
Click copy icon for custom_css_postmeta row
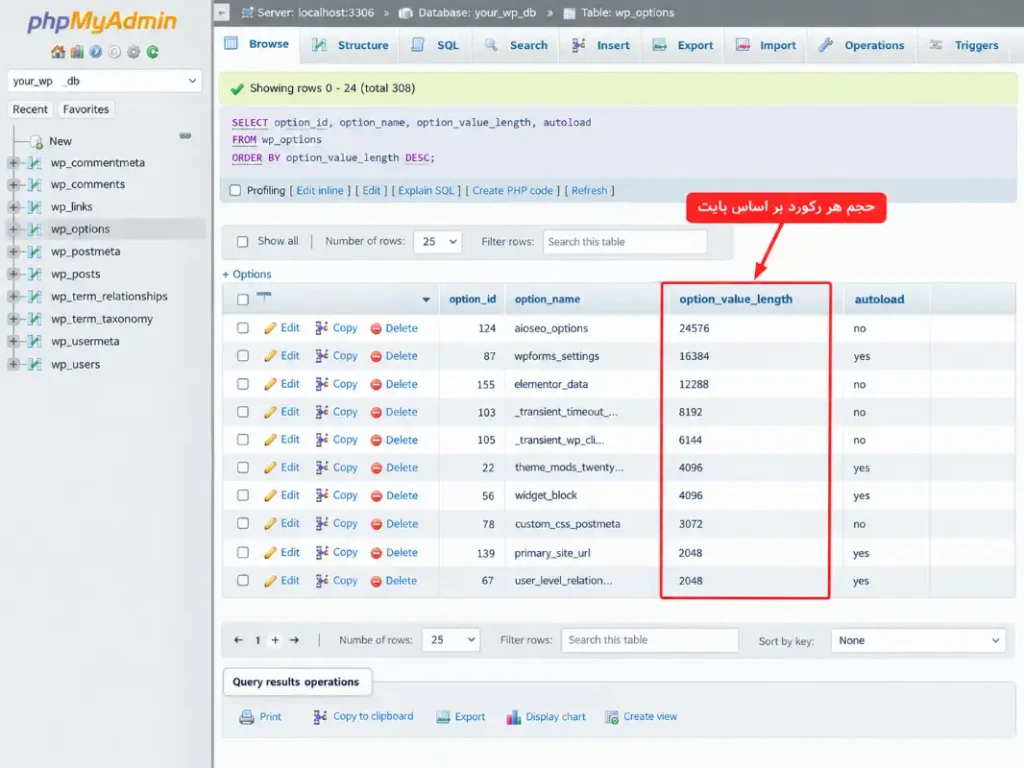tap(321, 524)
